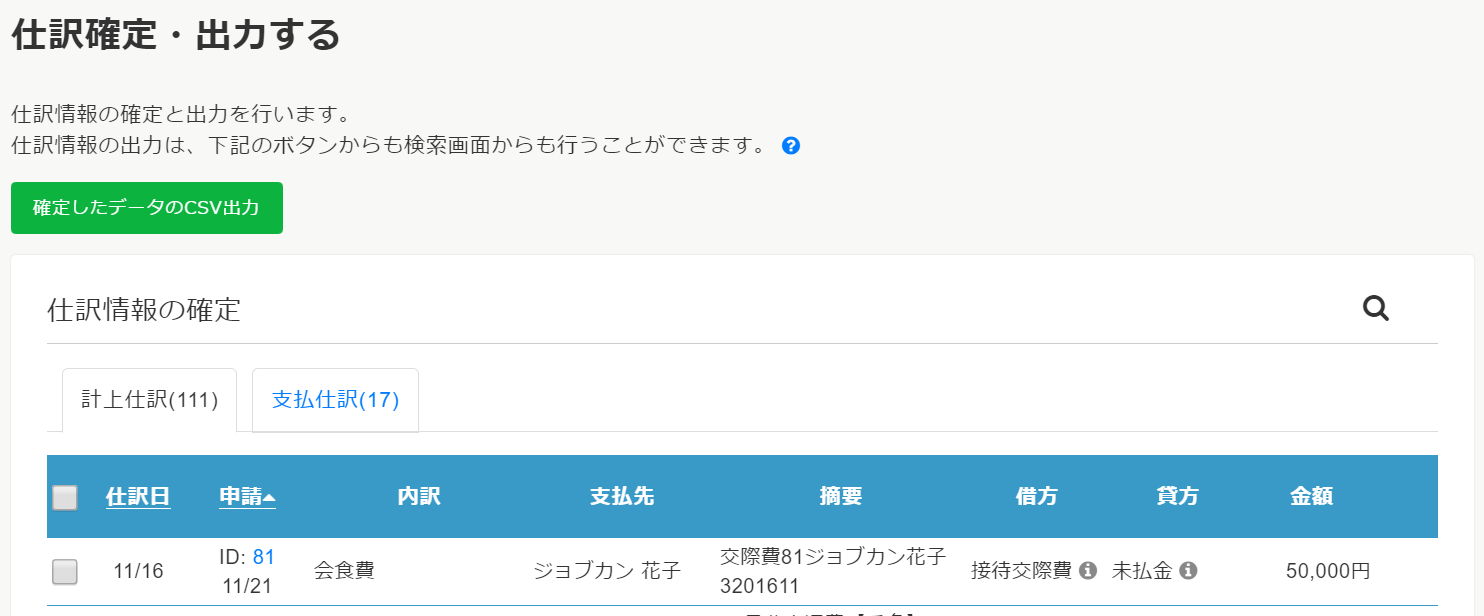Open search with the magnifier icon
This screenshot has width=1484, height=616.
(1376, 309)
